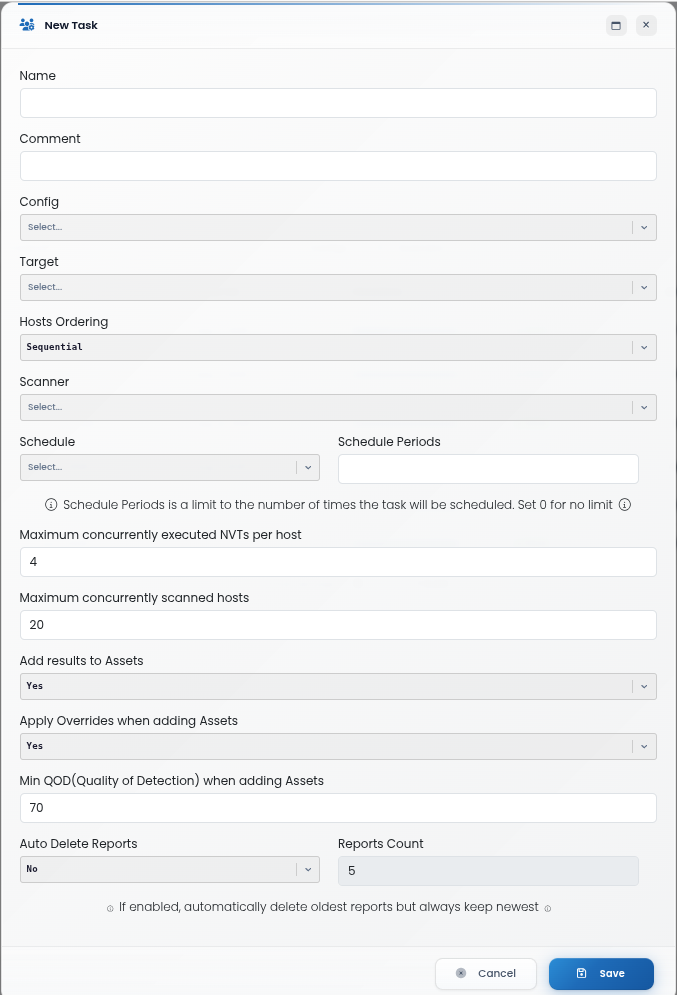Click info icon right of Schedule Periods hint

pyautogui.click(x=625, y=504)
